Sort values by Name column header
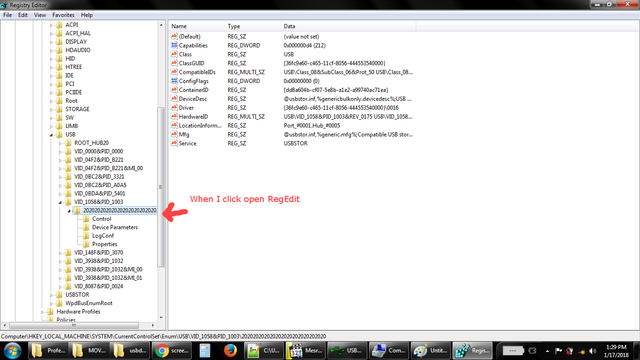640x360 pixels. (x=197, y=26)
